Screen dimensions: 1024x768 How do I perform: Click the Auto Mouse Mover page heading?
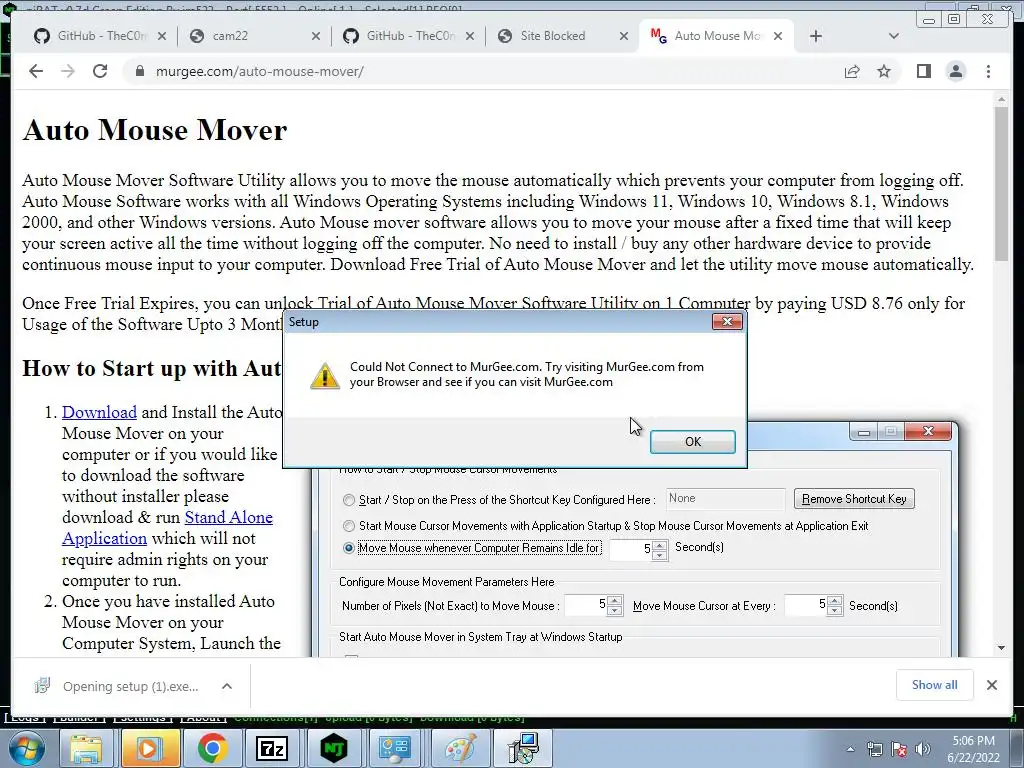click(155, 129)
